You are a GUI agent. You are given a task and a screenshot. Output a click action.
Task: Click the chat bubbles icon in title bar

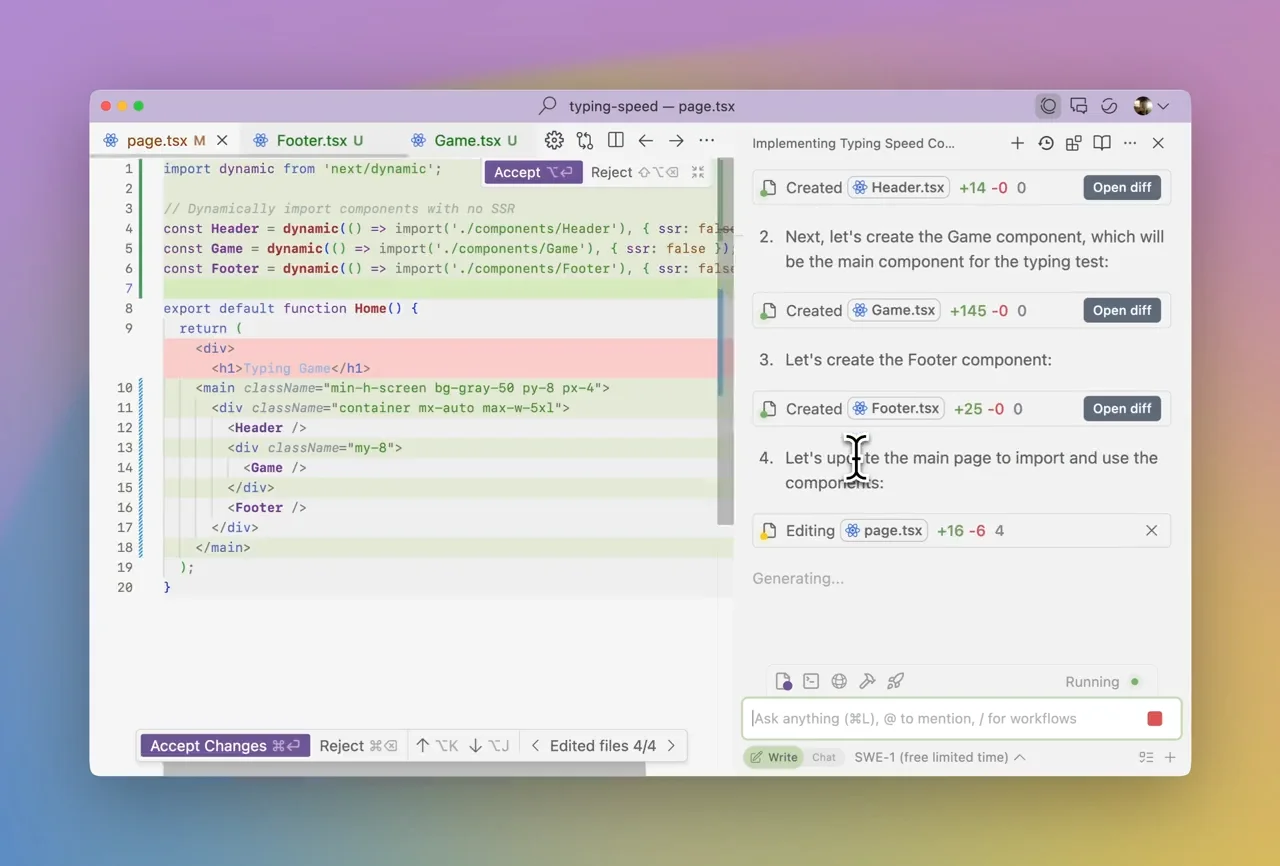point(1078,106)
